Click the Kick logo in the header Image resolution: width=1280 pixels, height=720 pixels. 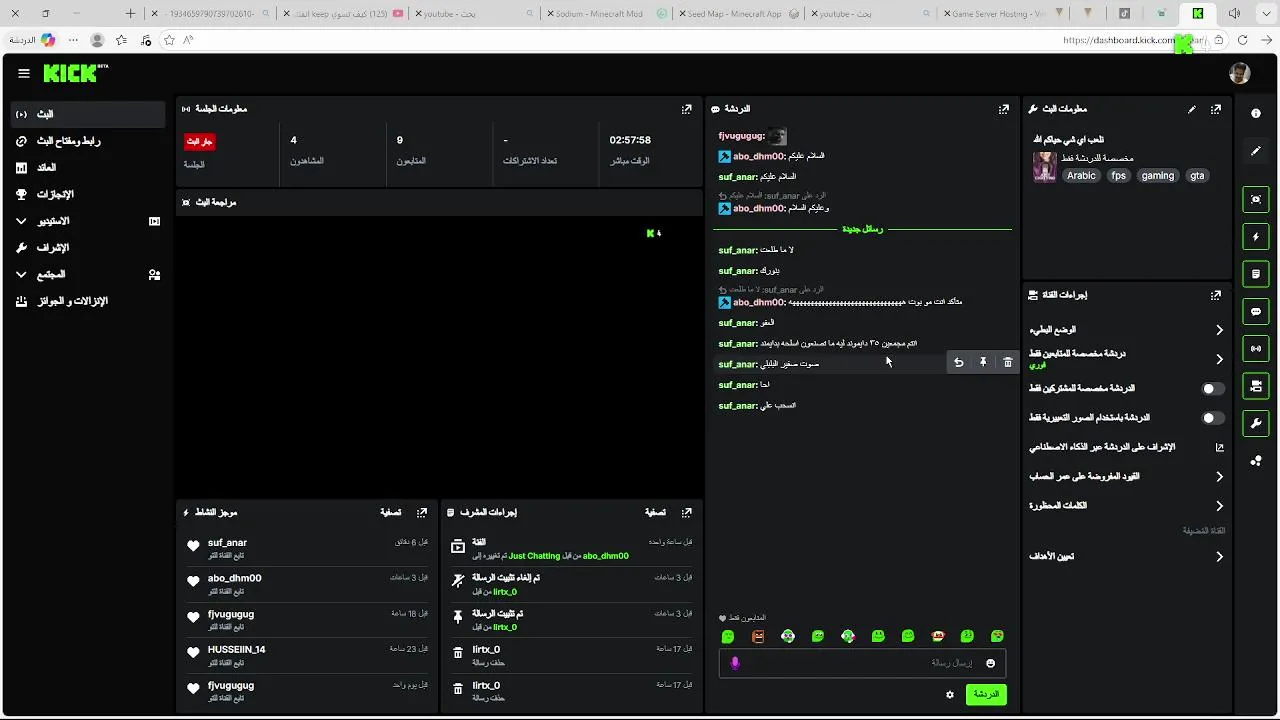point(75,73)
